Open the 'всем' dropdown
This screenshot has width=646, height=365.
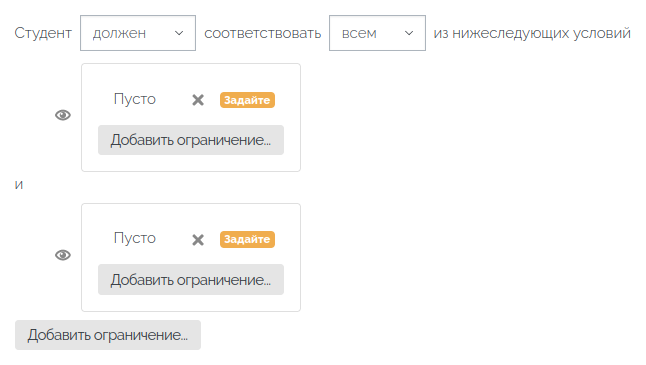tap(377, 33)
